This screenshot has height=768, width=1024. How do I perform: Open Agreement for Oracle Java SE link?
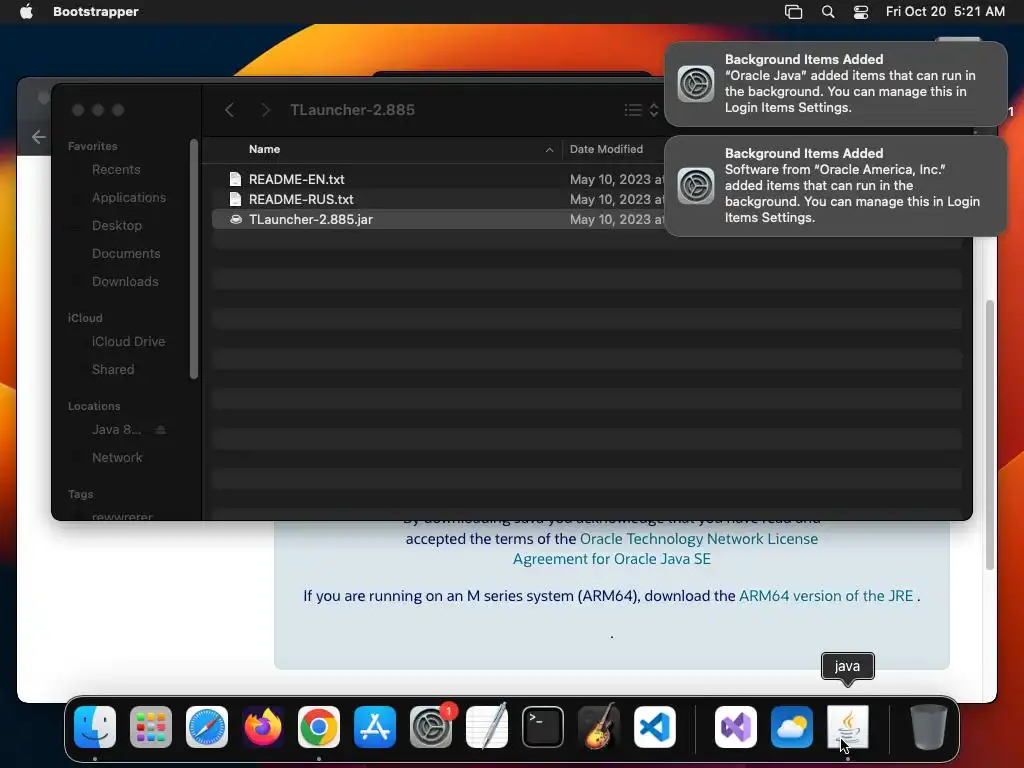(x=611, y=559)
